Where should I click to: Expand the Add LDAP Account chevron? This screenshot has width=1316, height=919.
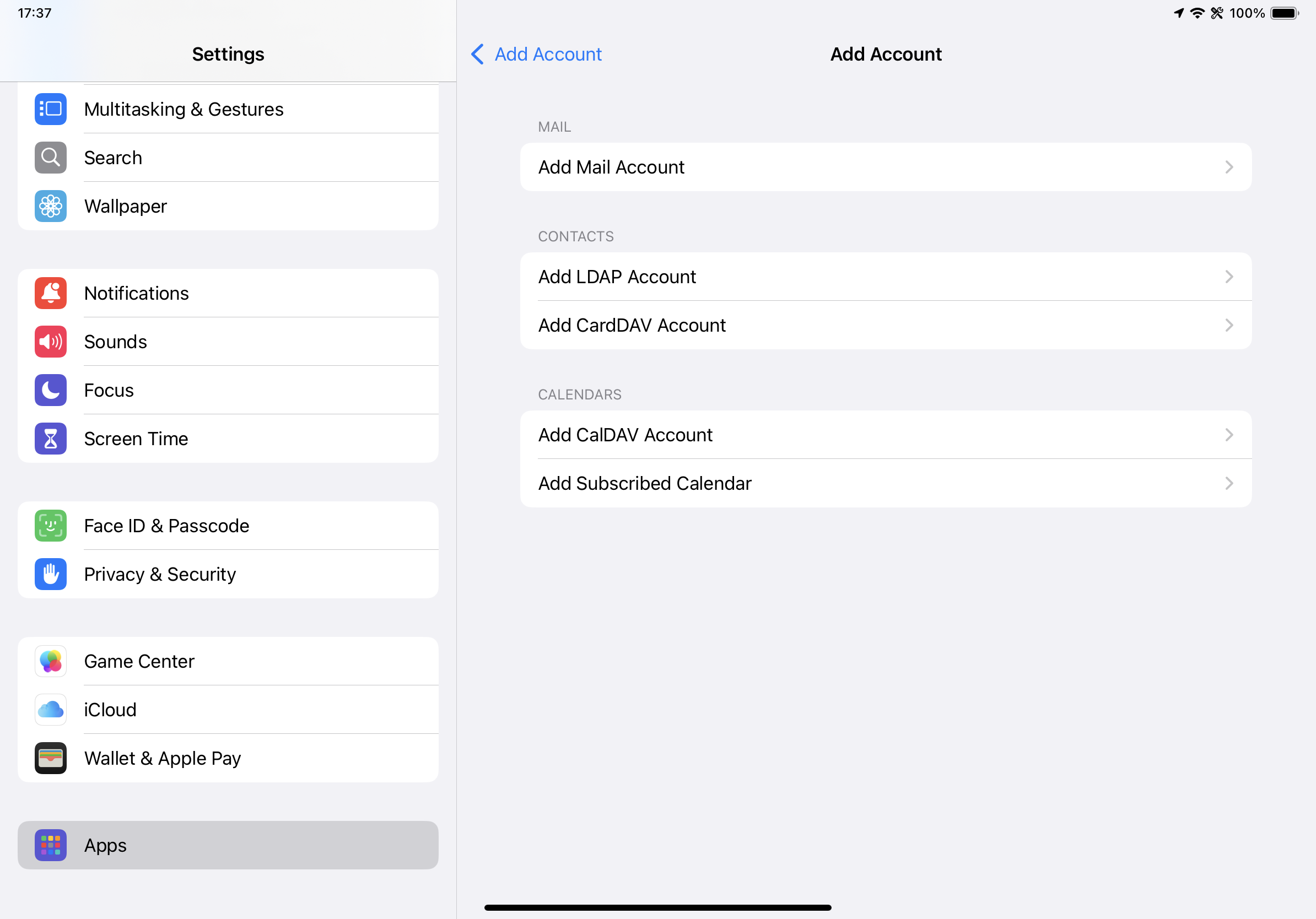(1228, 277)
